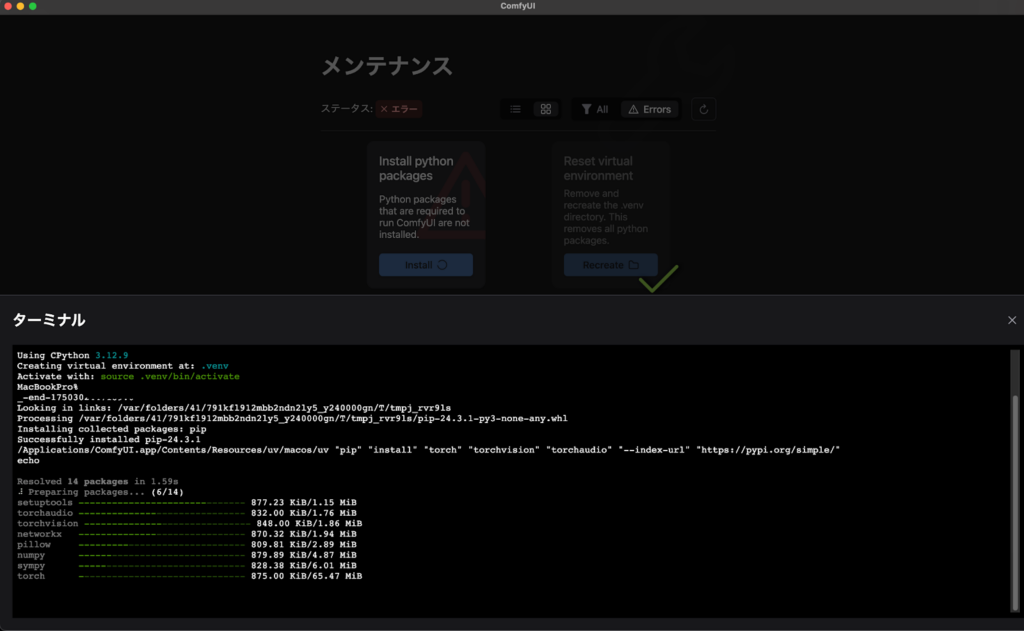This screenshot has height=631, width=1024.
Task: Click the MacBookPro% prompt line
Action: point(47,387)
